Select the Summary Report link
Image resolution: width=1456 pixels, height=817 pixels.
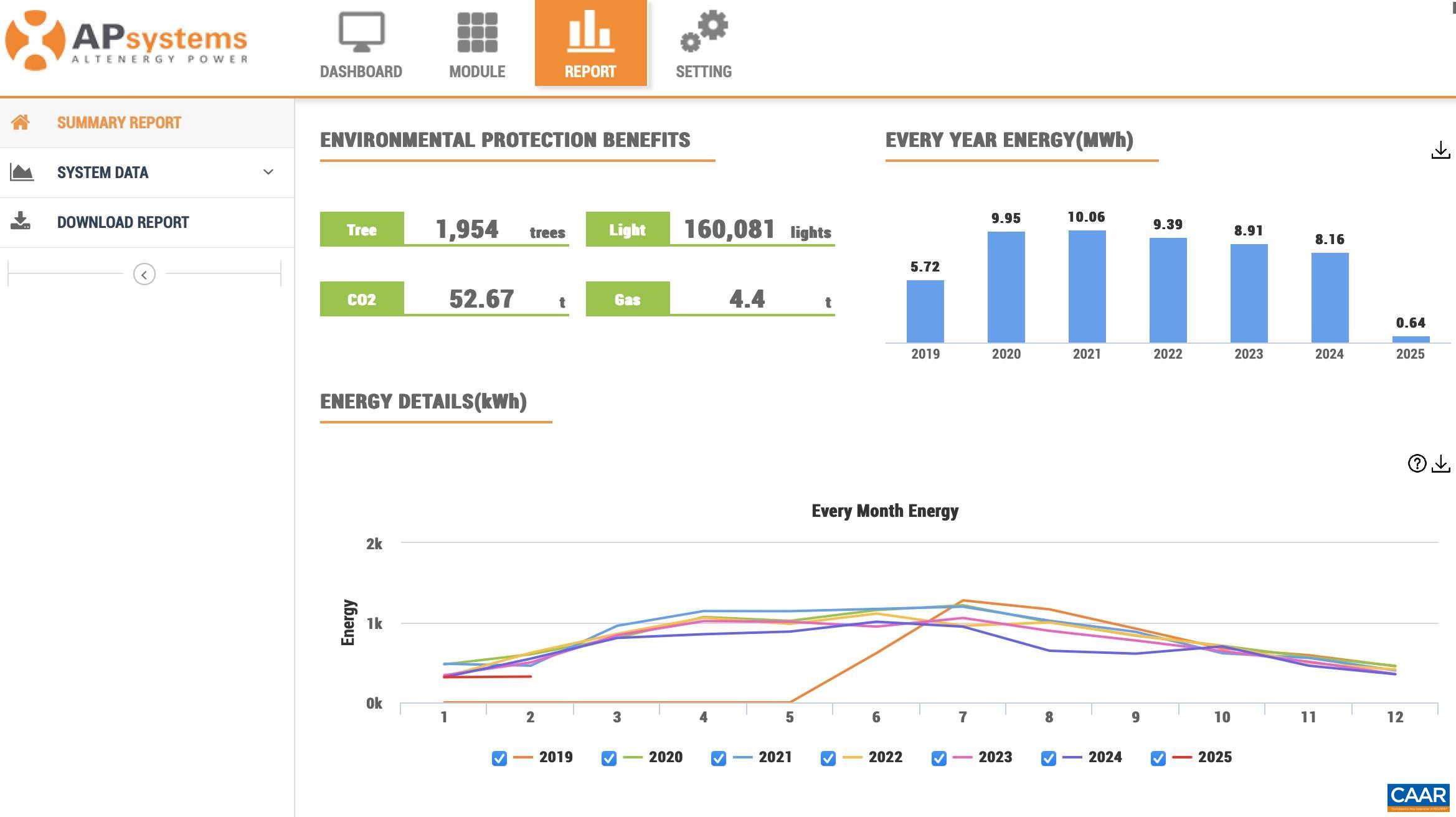point(119,123)
